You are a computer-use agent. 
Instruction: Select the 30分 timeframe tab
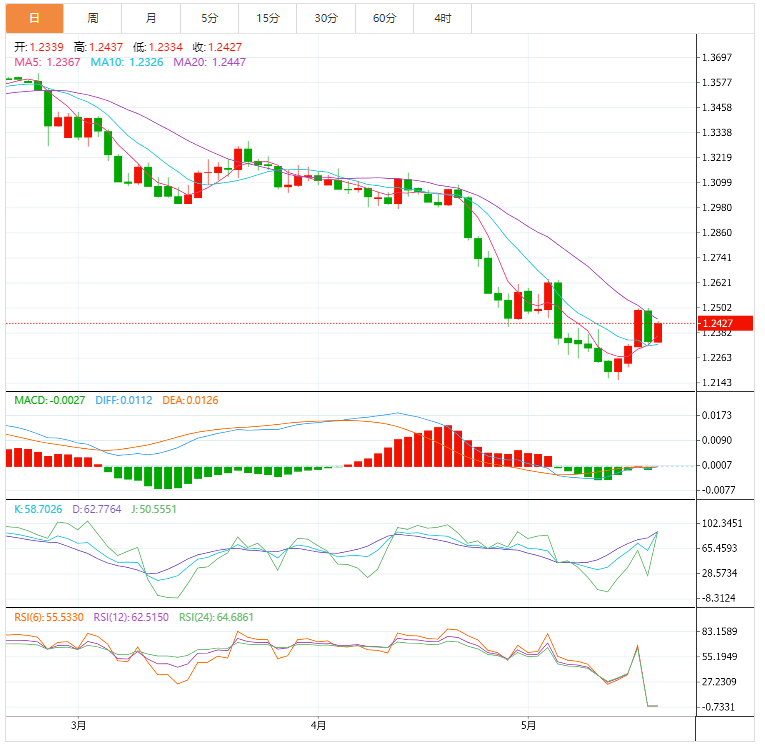326,19
